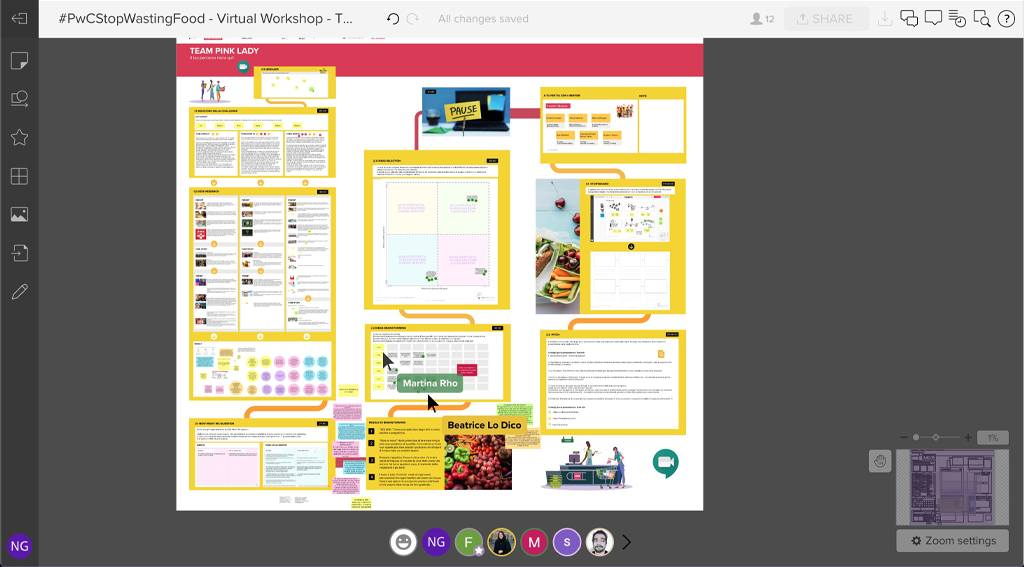The height and width of the screenshot is (567, 1024).
Task: Click the bearded man participant photo avatar
Action: coord(600,542)
